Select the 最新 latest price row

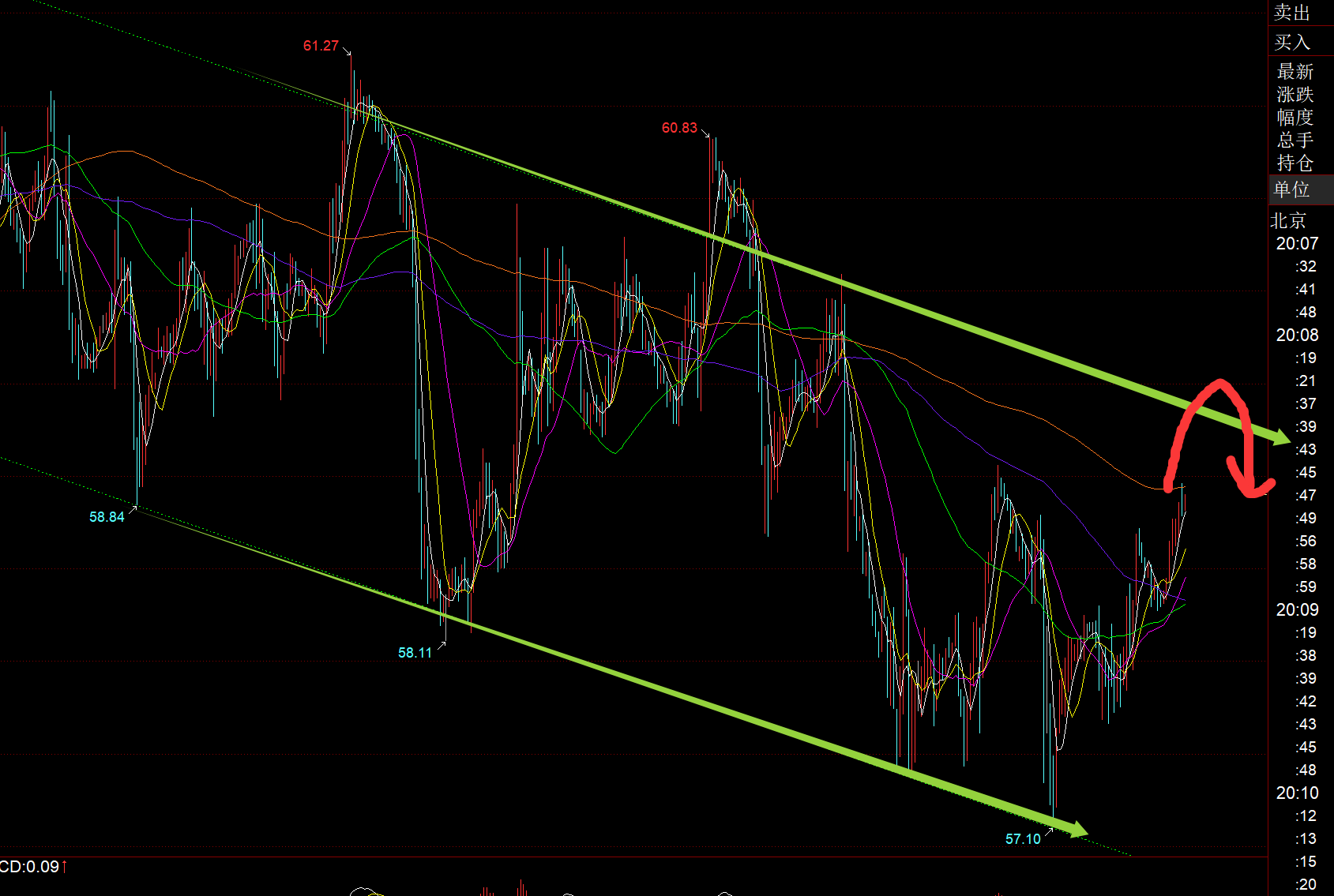point(1295,72)
